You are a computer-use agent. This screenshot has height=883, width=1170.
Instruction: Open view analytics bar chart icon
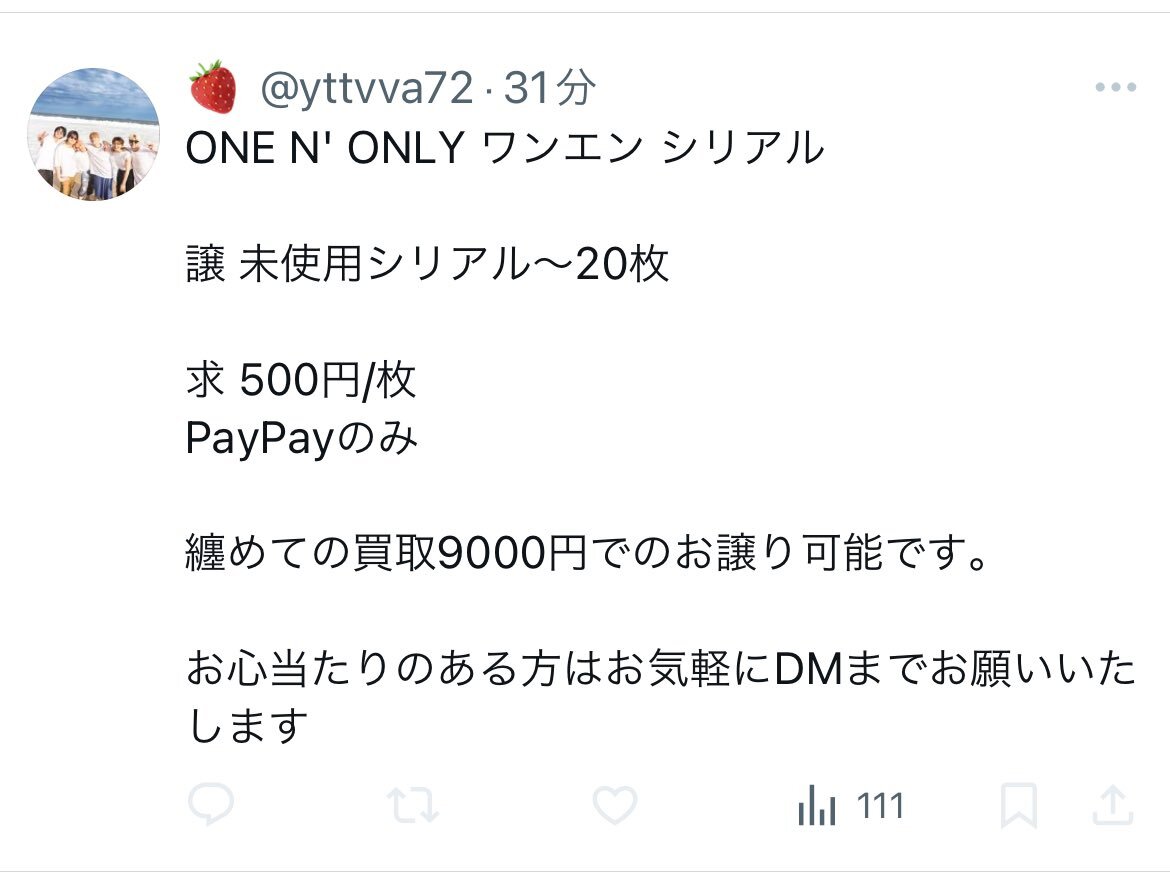click(817, 805)
